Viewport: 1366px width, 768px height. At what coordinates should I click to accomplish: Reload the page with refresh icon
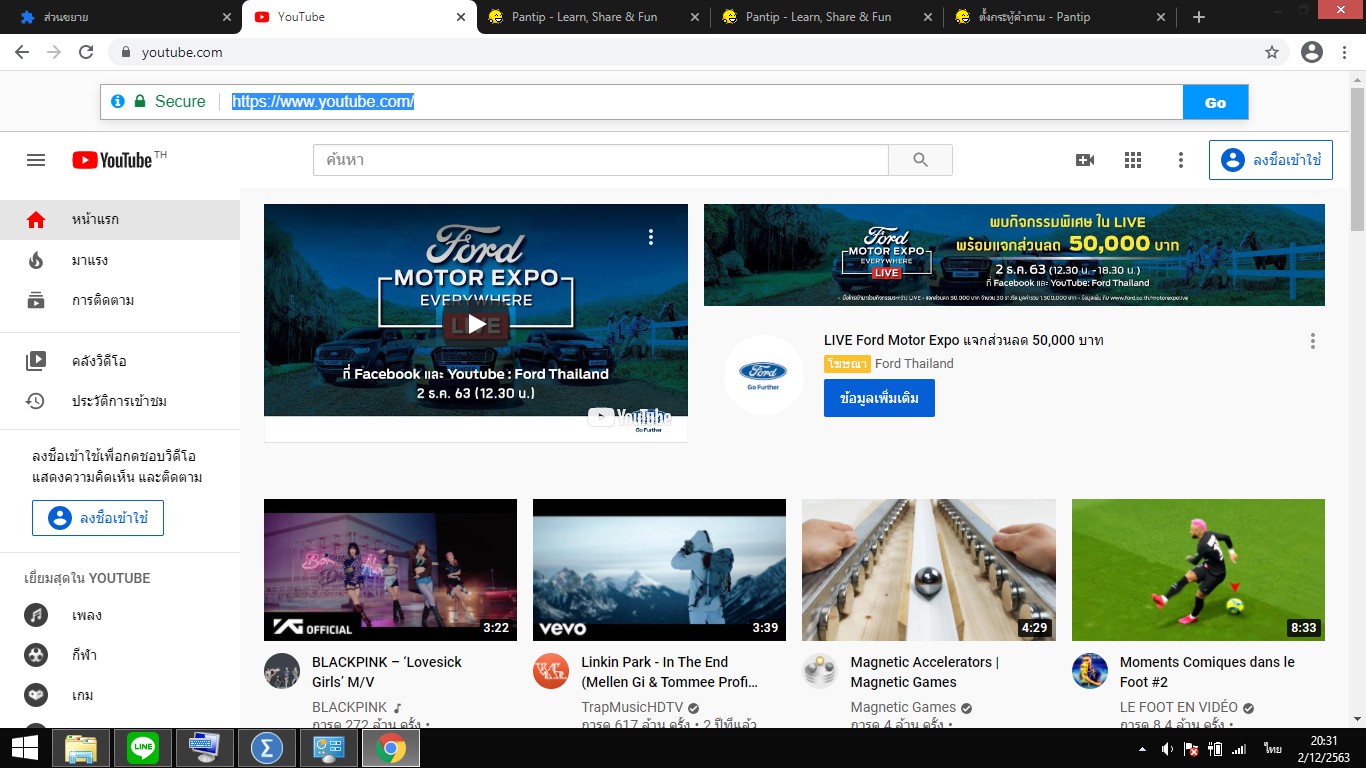tap(86, 52)
